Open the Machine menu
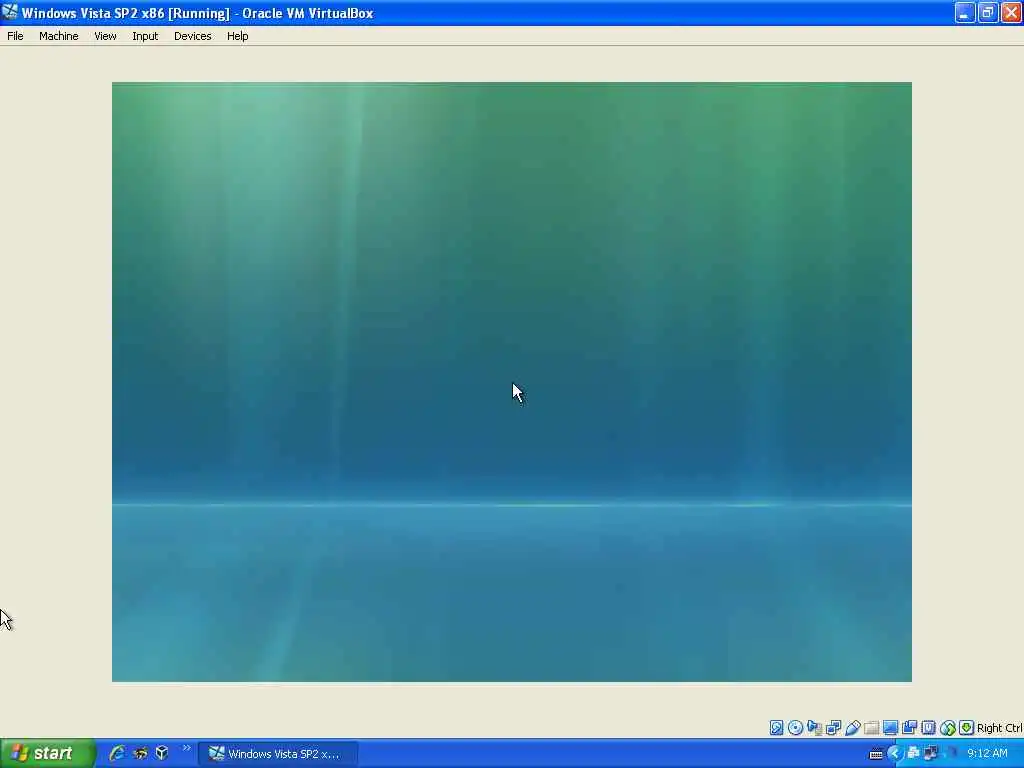The width and height of the screenshot is (1024, 768). [59, 36]
